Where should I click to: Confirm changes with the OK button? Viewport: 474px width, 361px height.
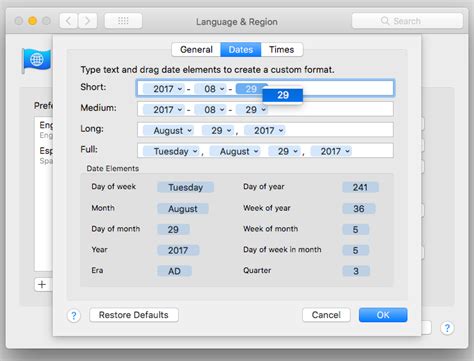click(383, 315)
